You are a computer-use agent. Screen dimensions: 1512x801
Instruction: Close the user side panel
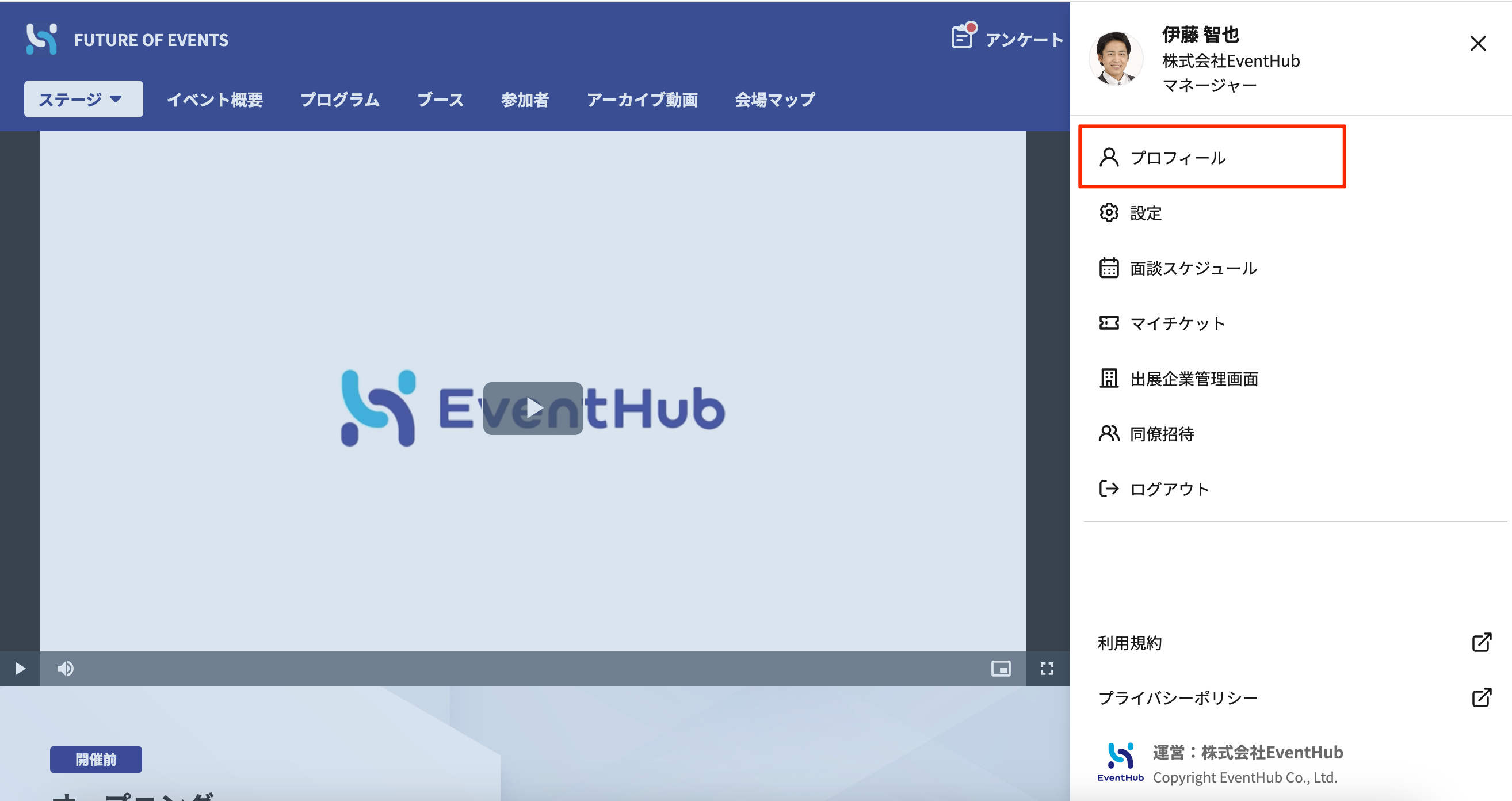(1477, 44)
